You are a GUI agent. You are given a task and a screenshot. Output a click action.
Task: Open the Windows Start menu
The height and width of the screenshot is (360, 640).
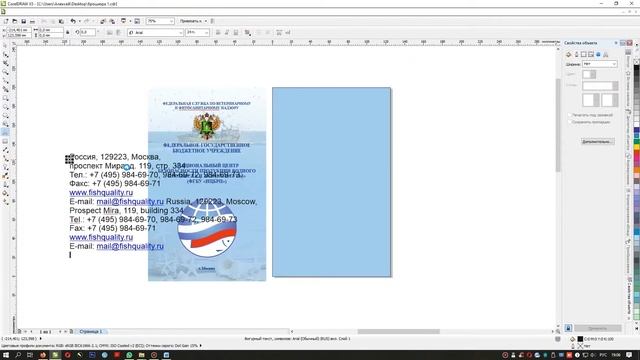point(6,355)
